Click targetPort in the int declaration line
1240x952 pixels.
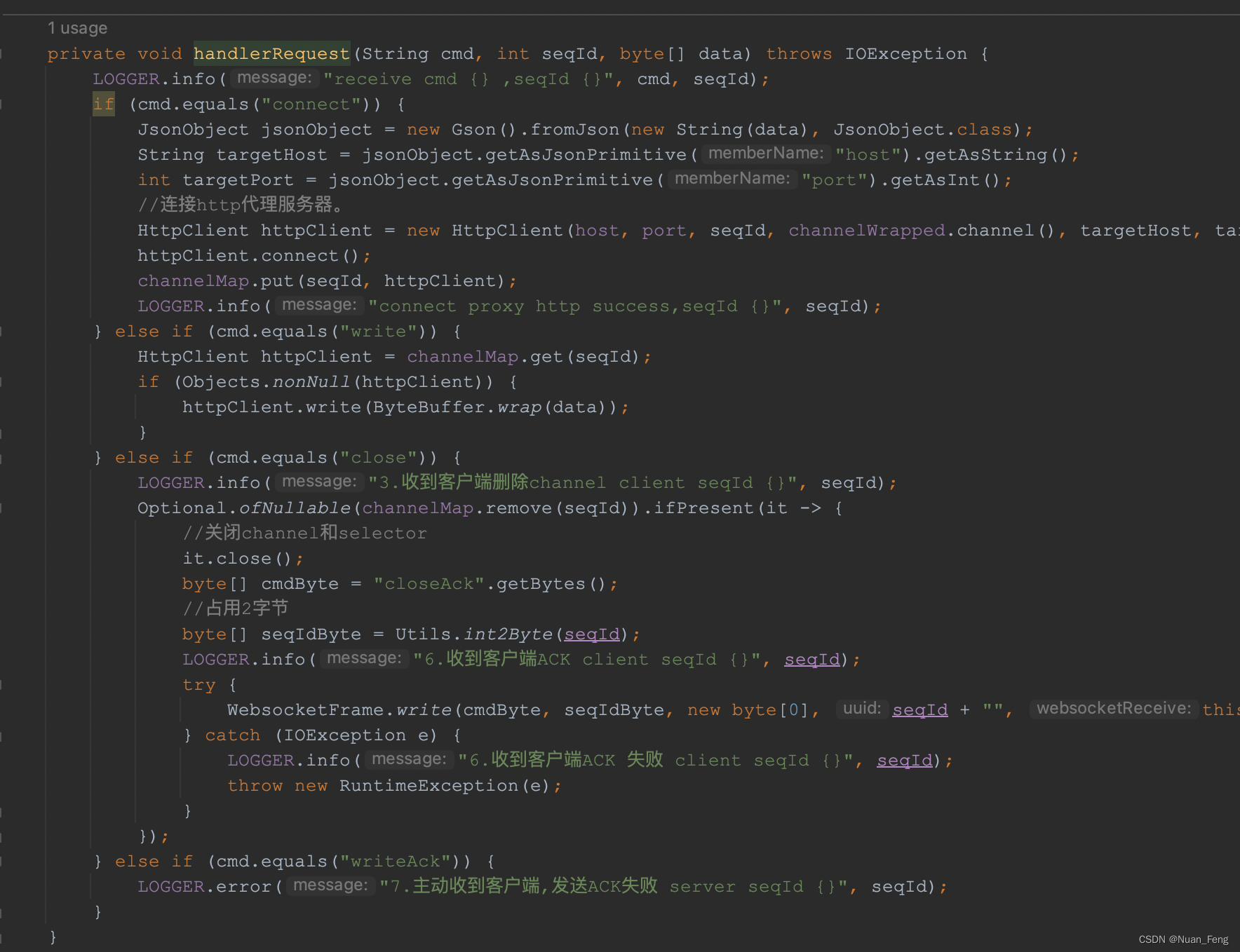pyautogui.click(x=238, y=180)
